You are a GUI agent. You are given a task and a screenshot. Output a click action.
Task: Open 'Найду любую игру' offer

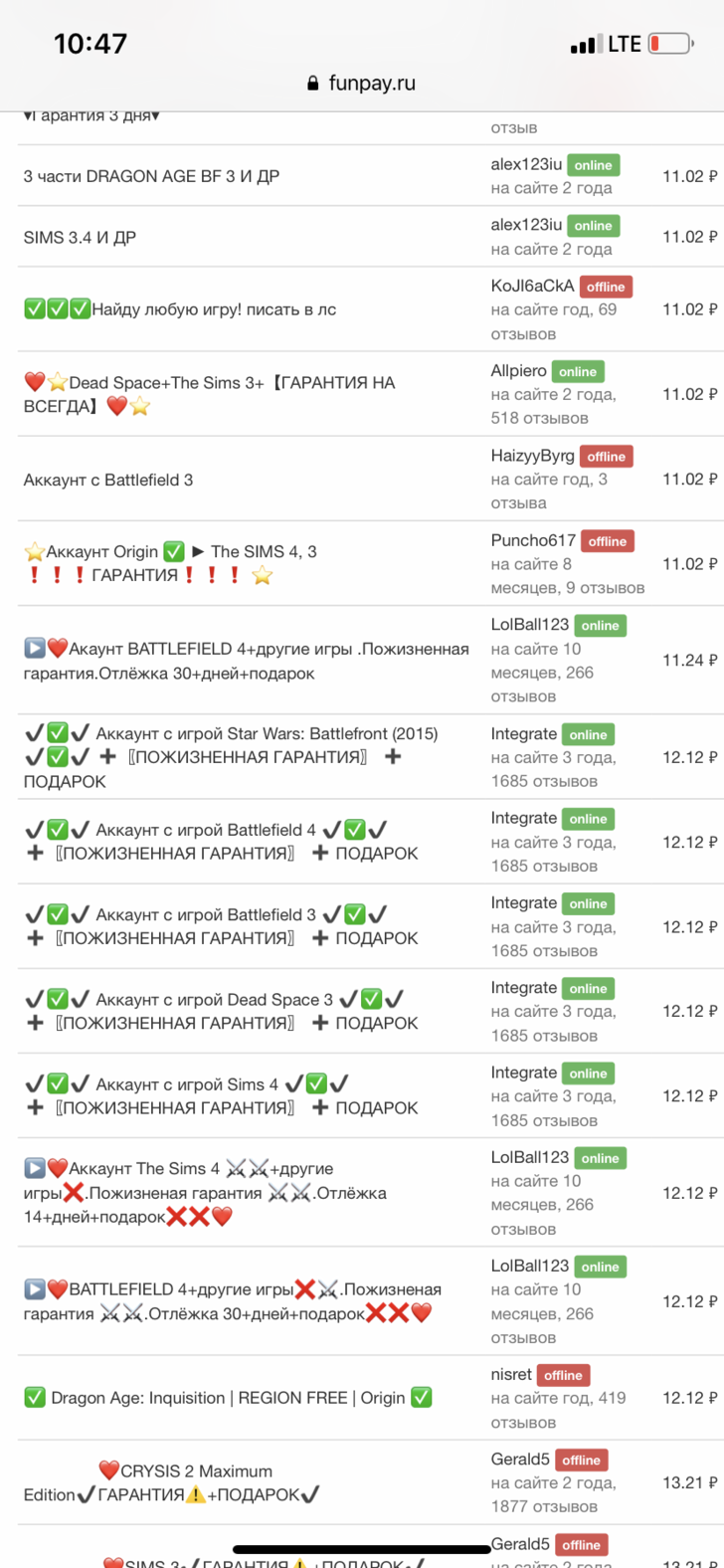(x=180, y=309)
